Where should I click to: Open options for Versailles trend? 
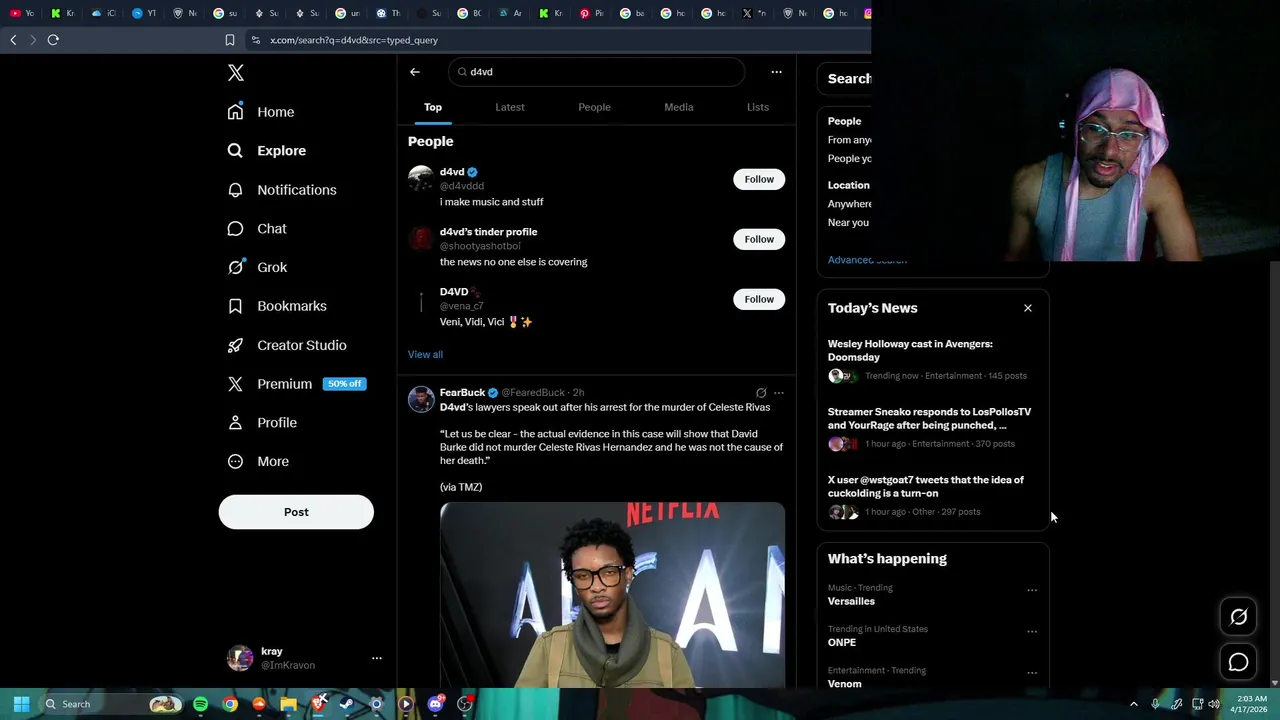pyautogui.click(x=1032, y=590)
